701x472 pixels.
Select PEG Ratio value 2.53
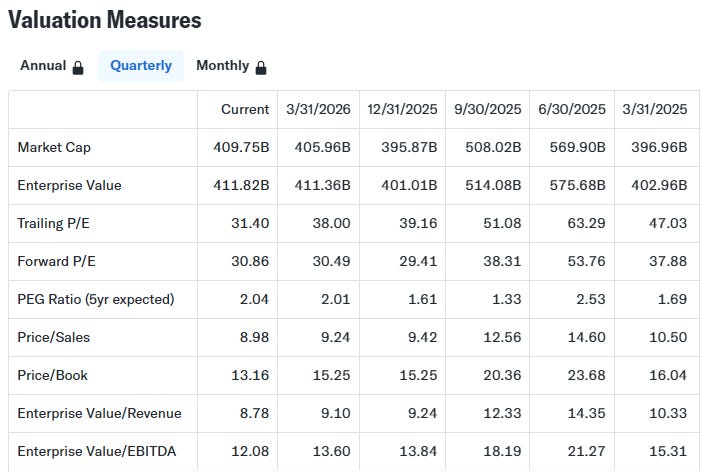pos(591,299)
